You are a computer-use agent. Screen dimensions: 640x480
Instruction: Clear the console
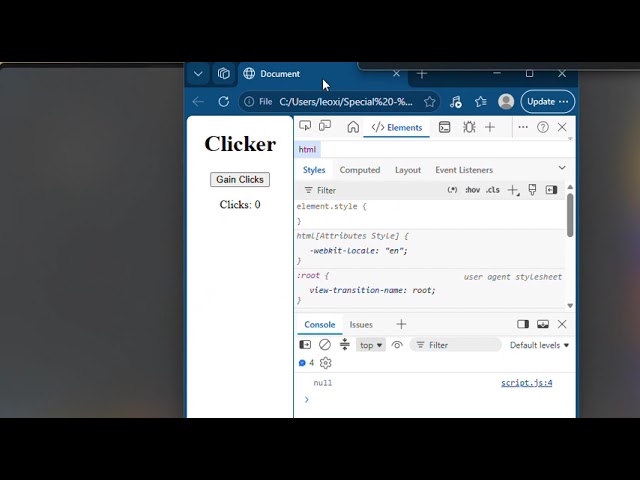pyautogui.click(x=325, y=345)
